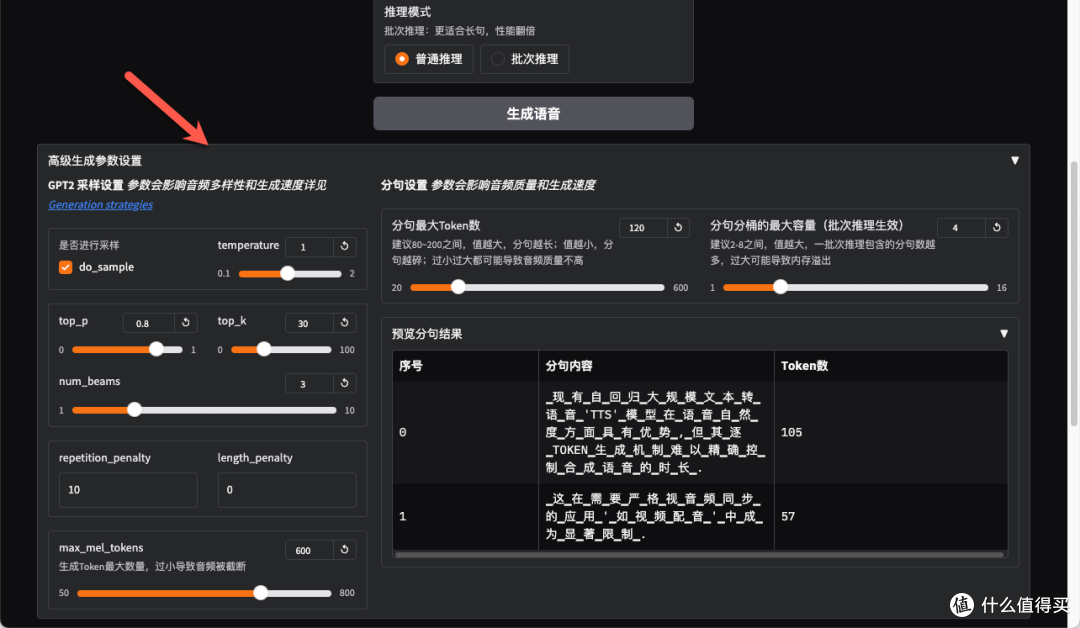Click the temperature slider handle
1080x628 pixels.
click(288, 273)
